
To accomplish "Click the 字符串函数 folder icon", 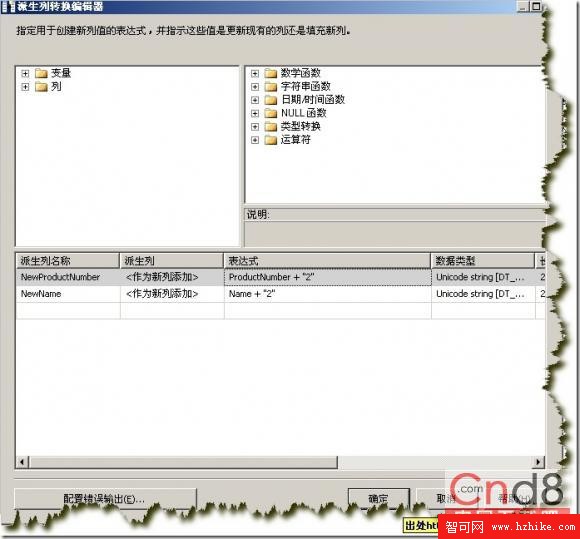I will [271, 87].
